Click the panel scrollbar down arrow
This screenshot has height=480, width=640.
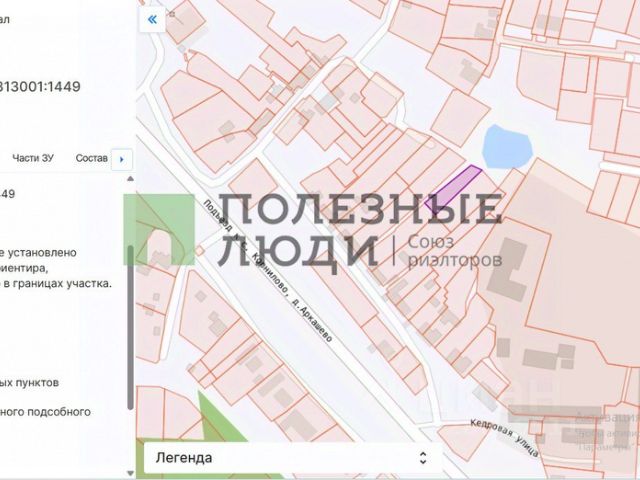coord(130,473)
